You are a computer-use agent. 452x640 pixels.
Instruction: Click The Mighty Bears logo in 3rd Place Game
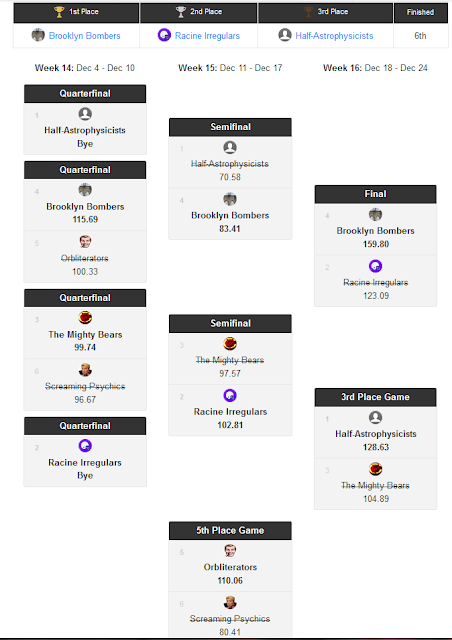375,469
